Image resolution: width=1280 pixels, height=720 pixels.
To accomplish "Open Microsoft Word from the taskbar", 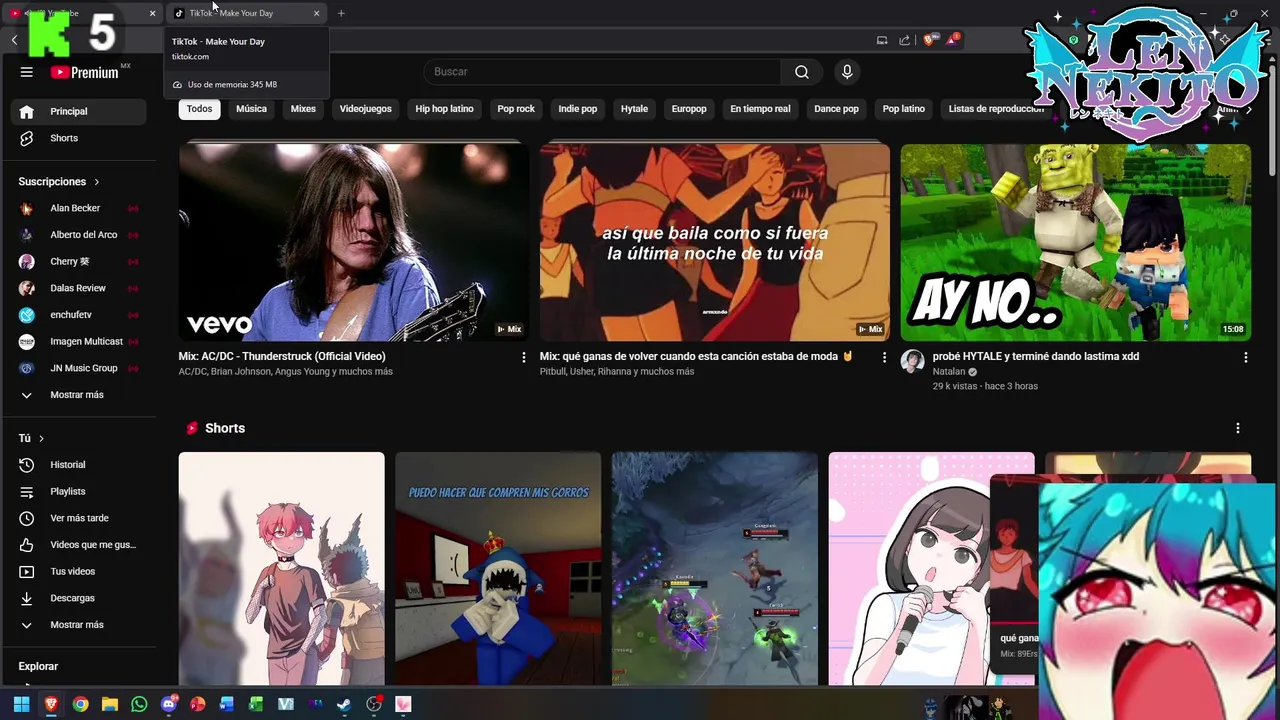I will pyautogui.click(x=227, y=704).
